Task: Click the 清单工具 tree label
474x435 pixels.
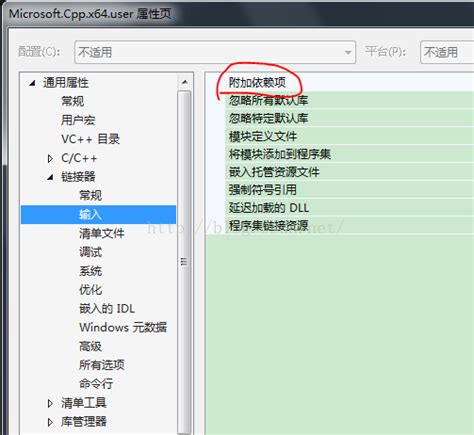Action: tap(84, 403)
